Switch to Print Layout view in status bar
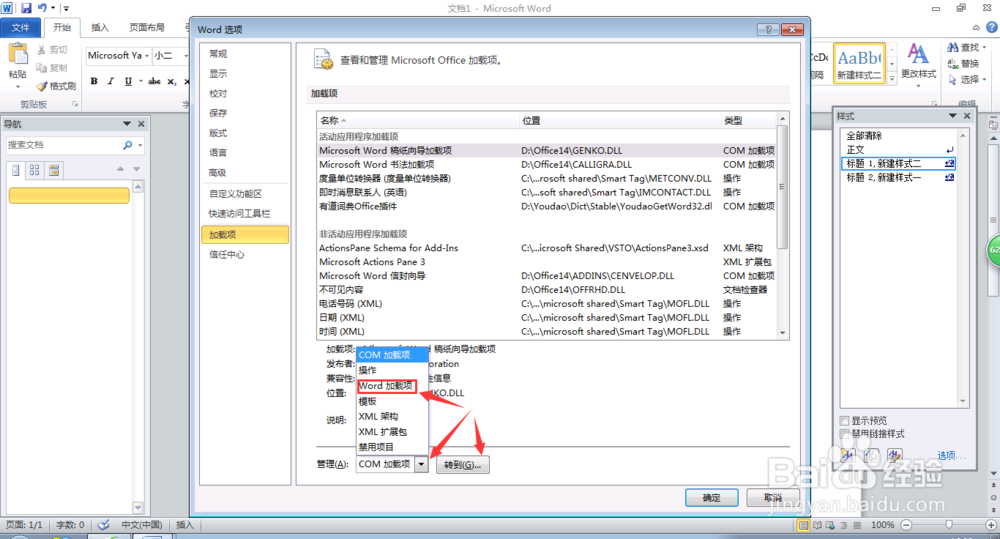Screen dimensions: 1000x539 (x=804, y=525)
